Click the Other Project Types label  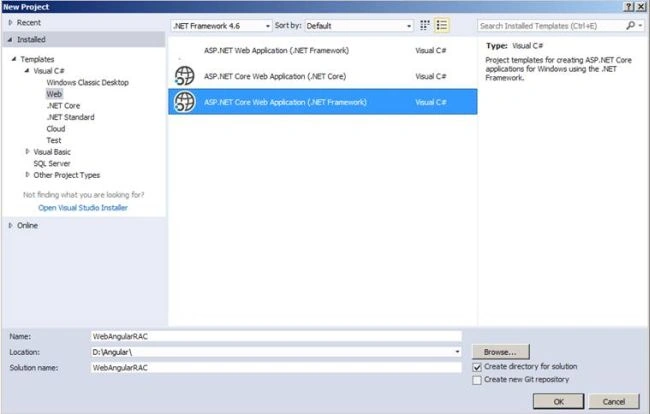click(x=67, y=175)
